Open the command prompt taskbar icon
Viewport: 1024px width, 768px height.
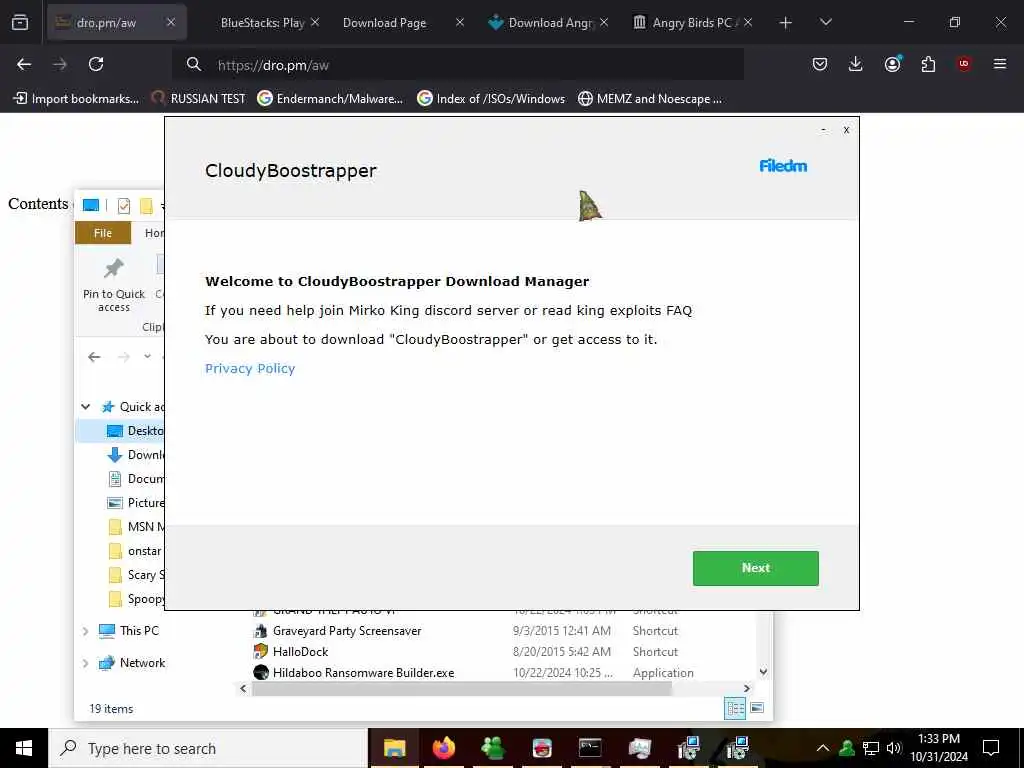point(590,748)
